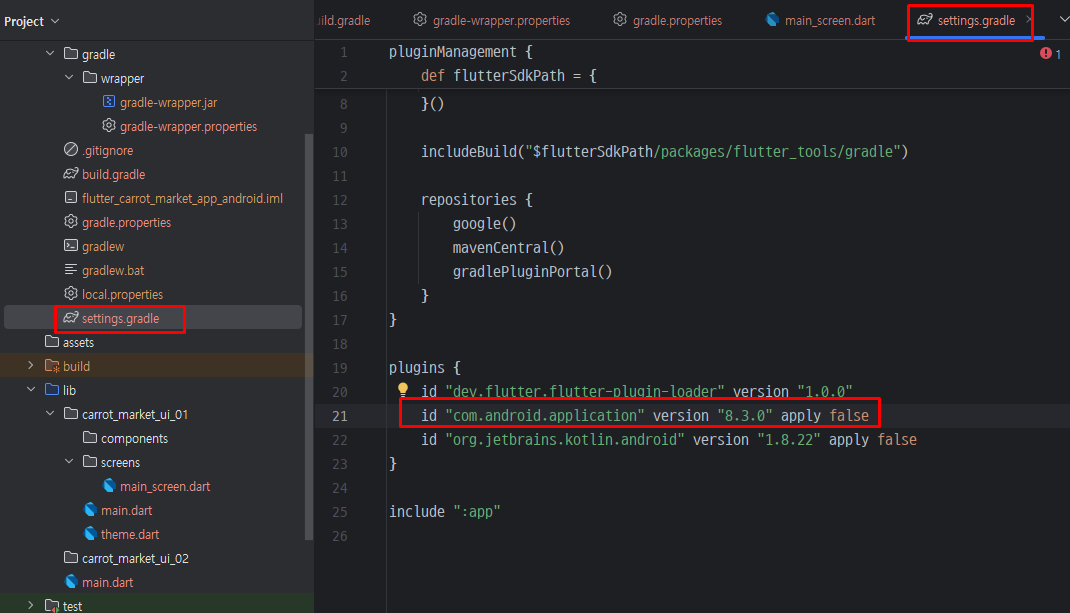Close the settings.gradle tab
1070x613 pixels.
pos(1028,19)
